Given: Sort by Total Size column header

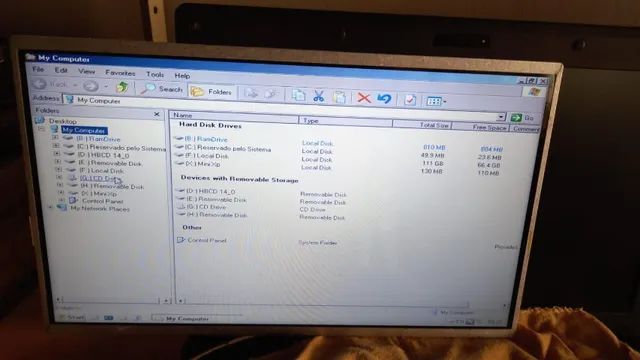Looking at the screenshot, I should [422, 125].
